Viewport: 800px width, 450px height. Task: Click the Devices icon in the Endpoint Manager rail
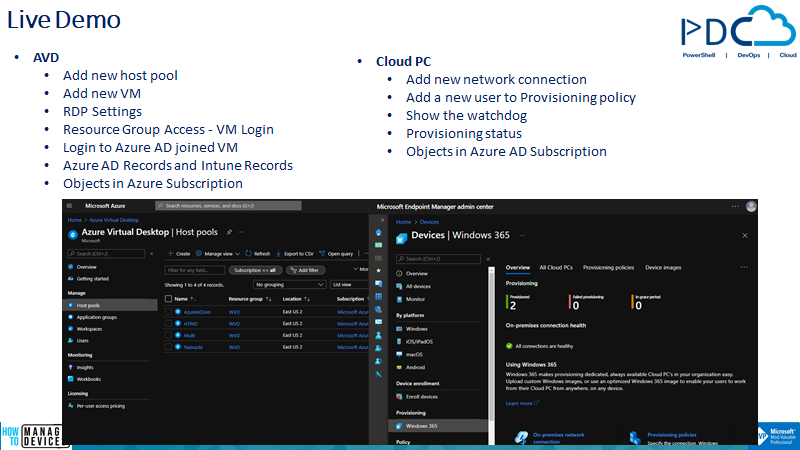coord(379,284)
